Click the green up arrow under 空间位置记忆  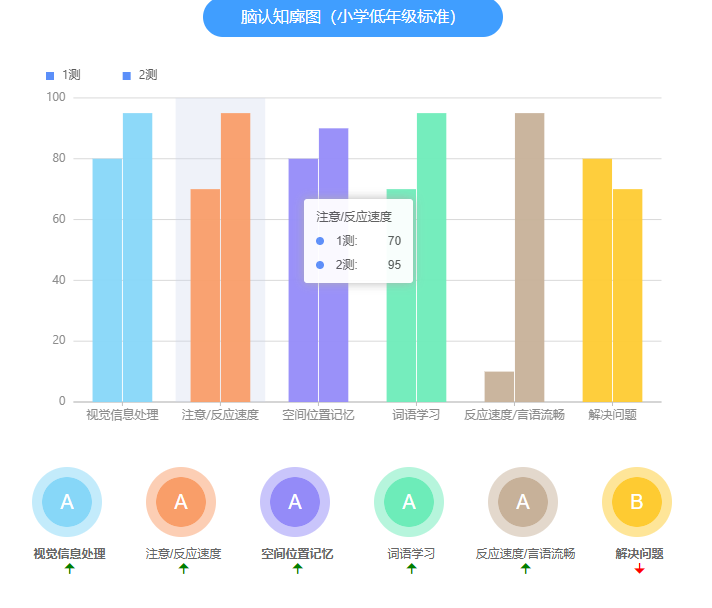[x=297, y=568]
